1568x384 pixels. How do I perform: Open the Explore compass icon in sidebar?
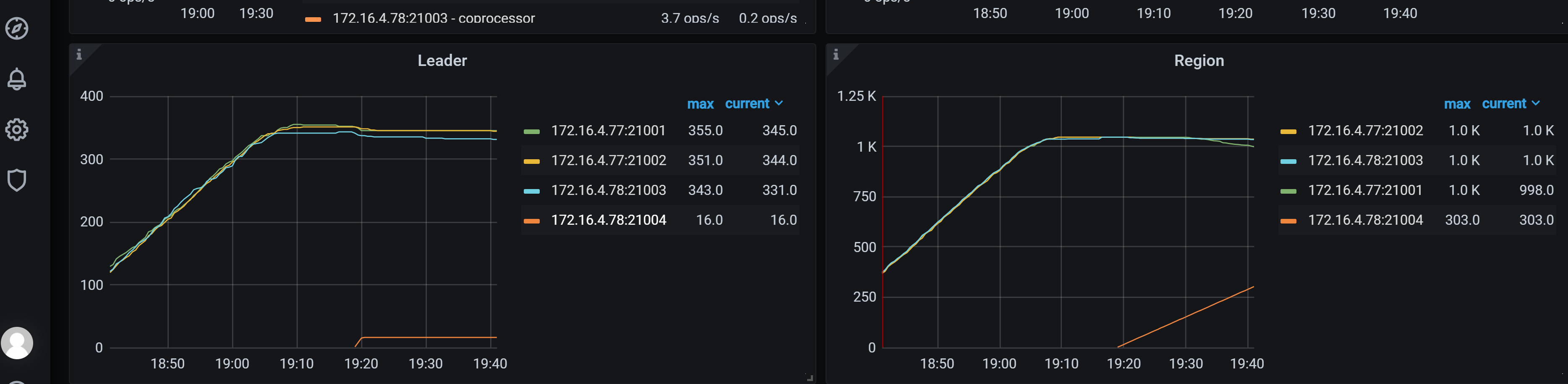(x=16, y=28)
